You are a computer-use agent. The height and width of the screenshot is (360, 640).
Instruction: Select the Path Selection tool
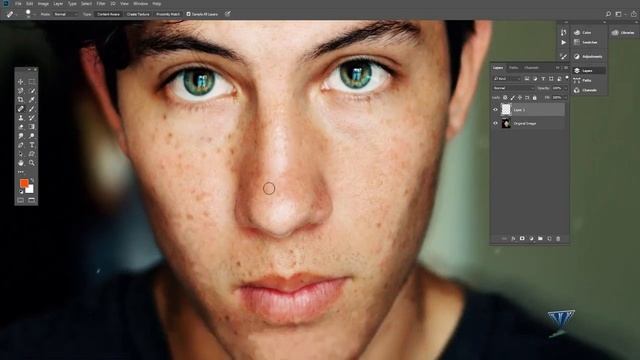point(20,154)
